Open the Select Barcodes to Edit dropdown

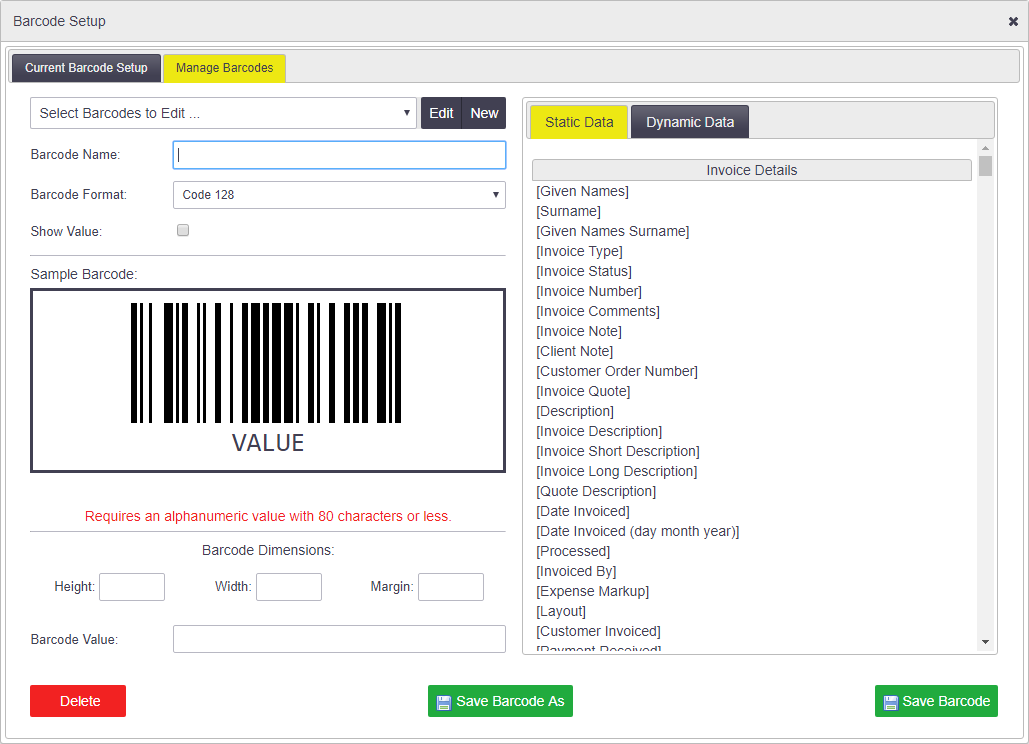[x=223, y=113]
